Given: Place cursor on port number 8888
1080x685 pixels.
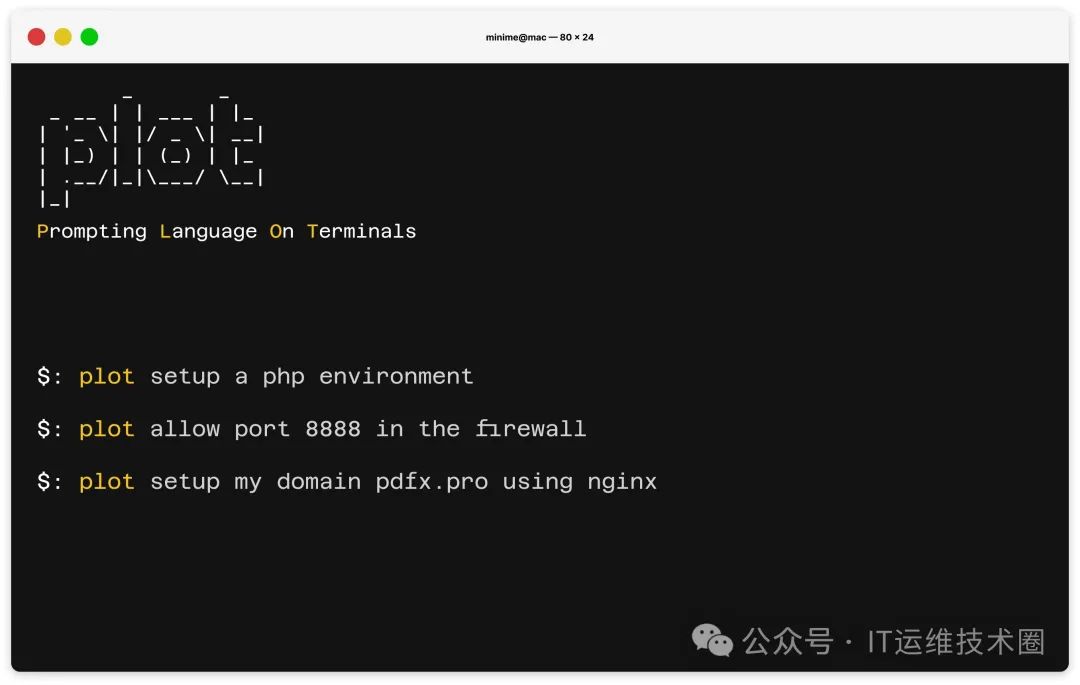Looking at the screenshot, I should pos(333,429).
